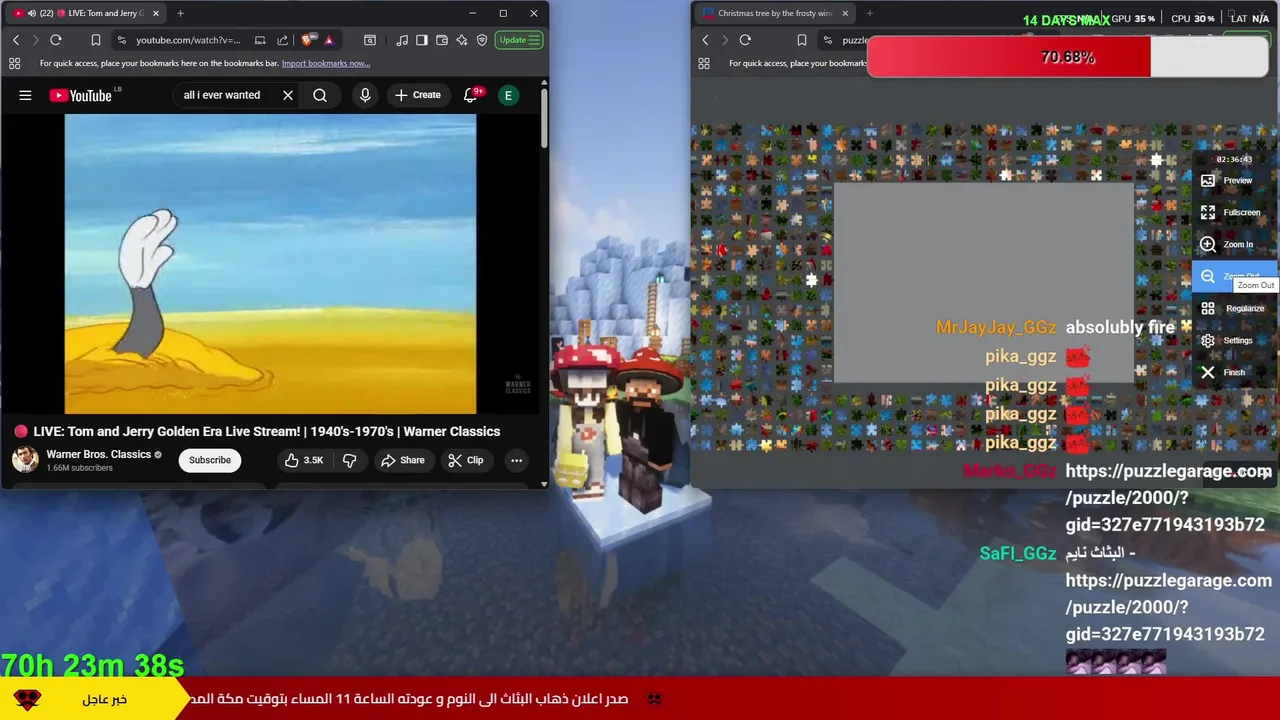Select Zoom Out in puzzle menu
Screen dimensions: 1280x720
(x=1234, y=276)
